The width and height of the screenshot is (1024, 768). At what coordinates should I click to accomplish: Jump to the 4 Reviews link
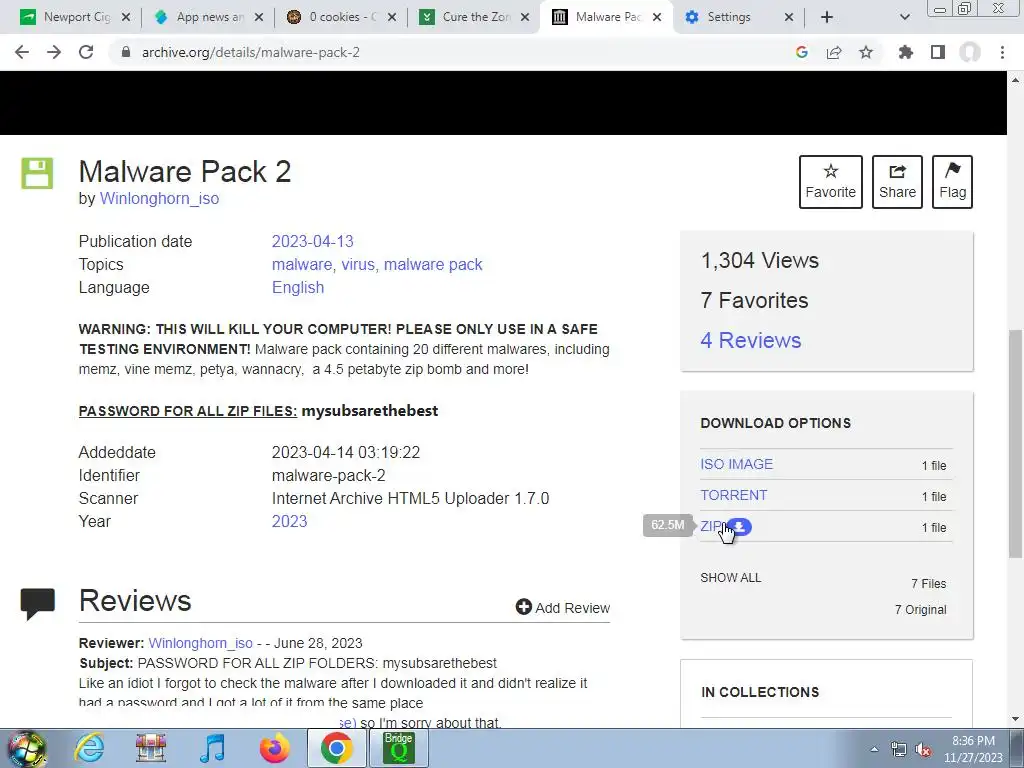[x=750, y=340]
